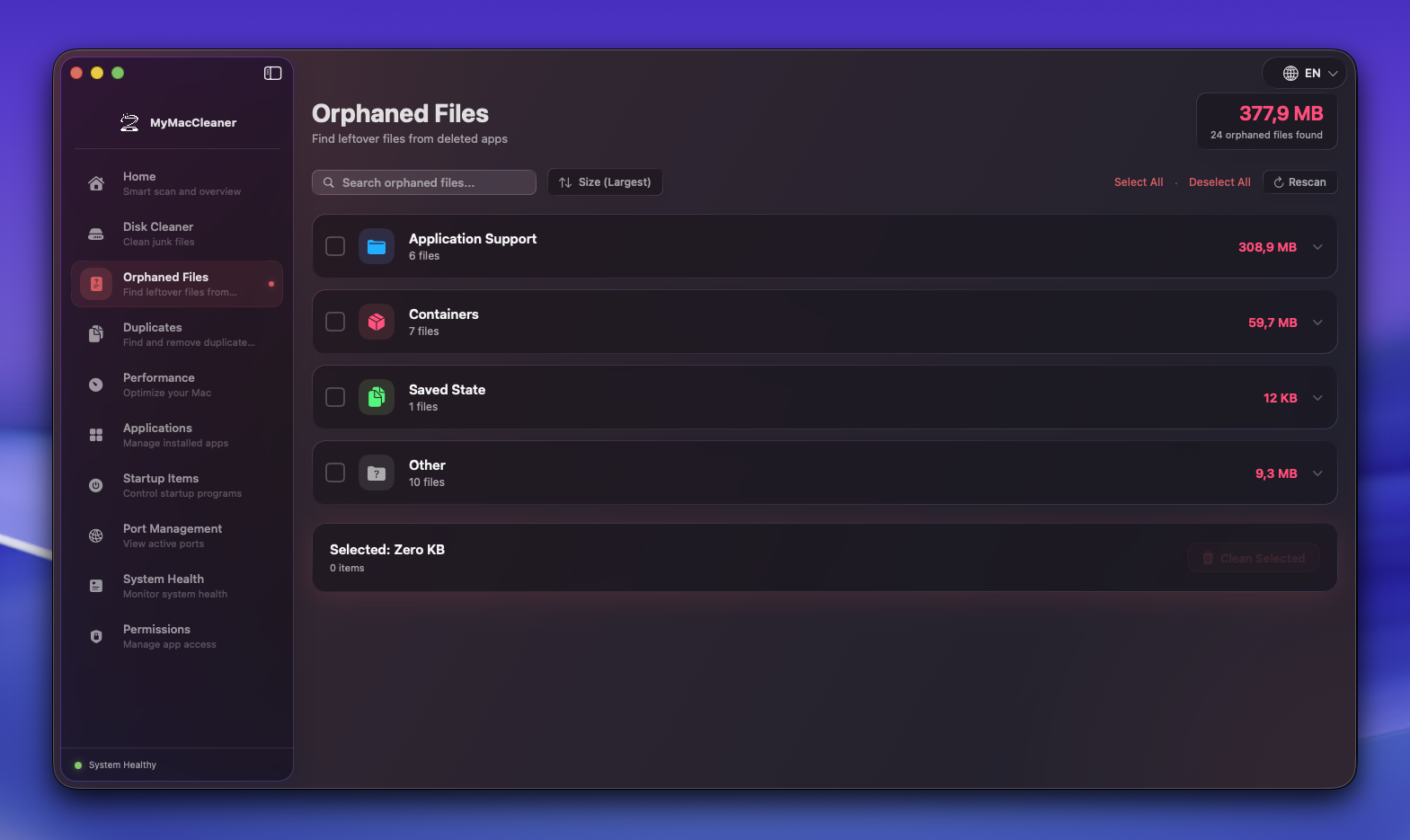Click the 377,9 MB total size
Viewport: 1410px width, 840px height.
tap(1281, 113)
